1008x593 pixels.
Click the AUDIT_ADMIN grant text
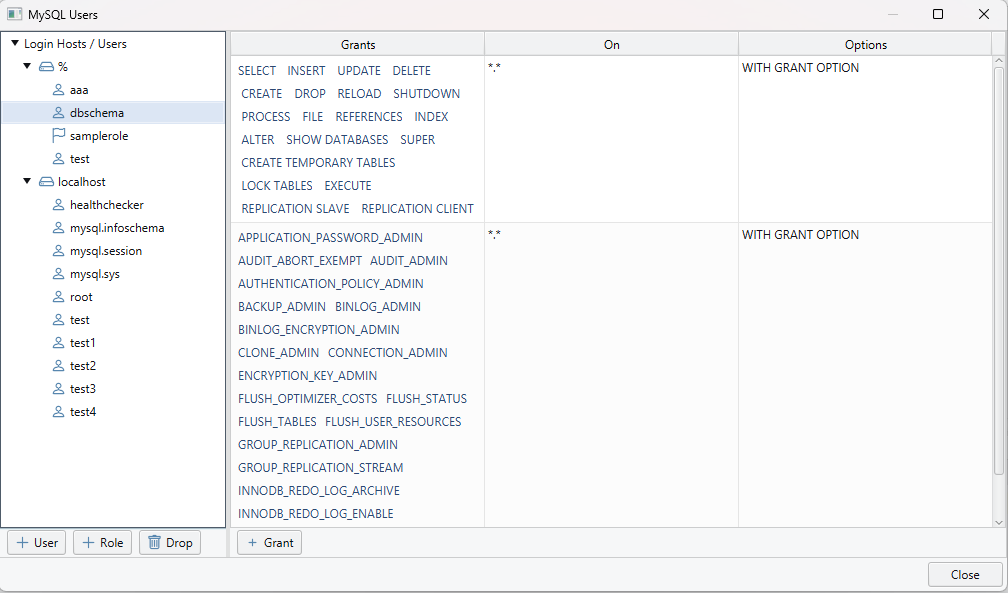[409, 261]
